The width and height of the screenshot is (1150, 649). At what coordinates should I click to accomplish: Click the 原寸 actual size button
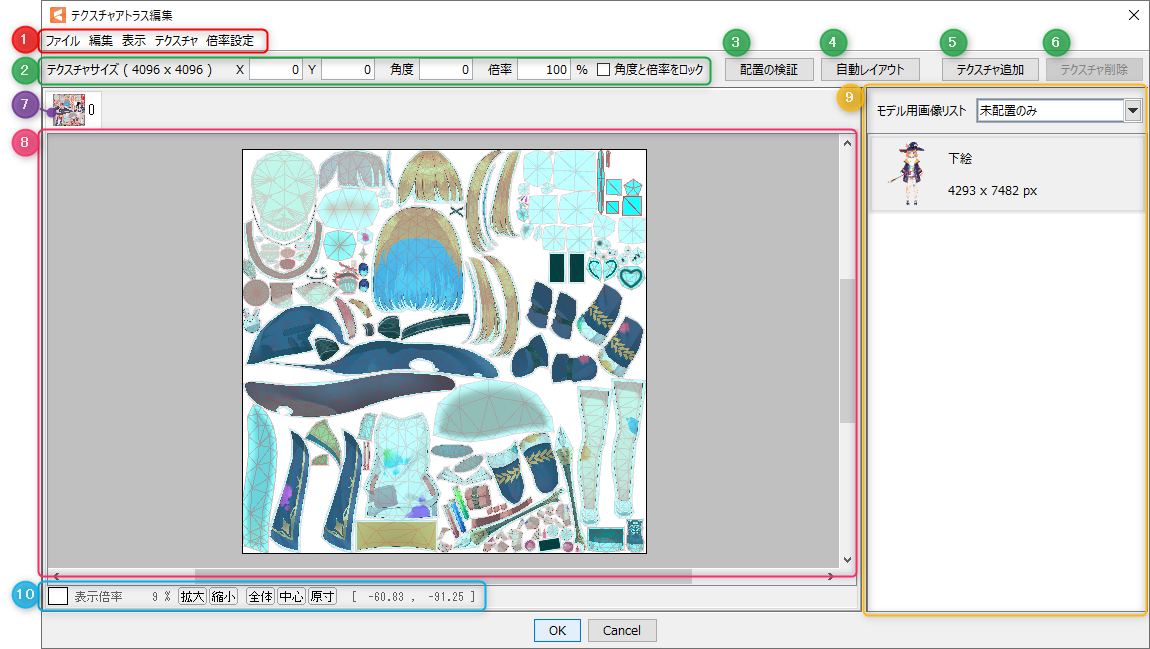(322, 596)
